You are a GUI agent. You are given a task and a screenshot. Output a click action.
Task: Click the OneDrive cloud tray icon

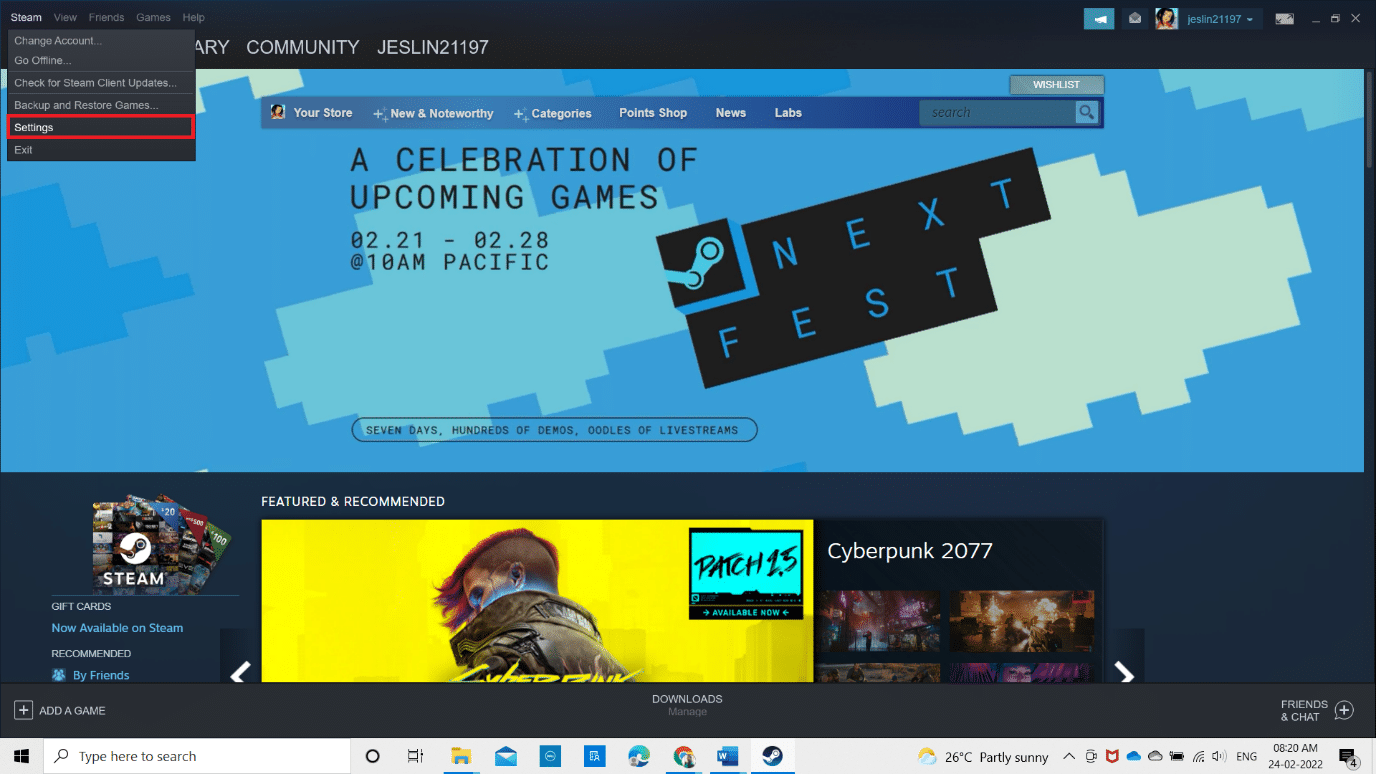coord(1133,757)
